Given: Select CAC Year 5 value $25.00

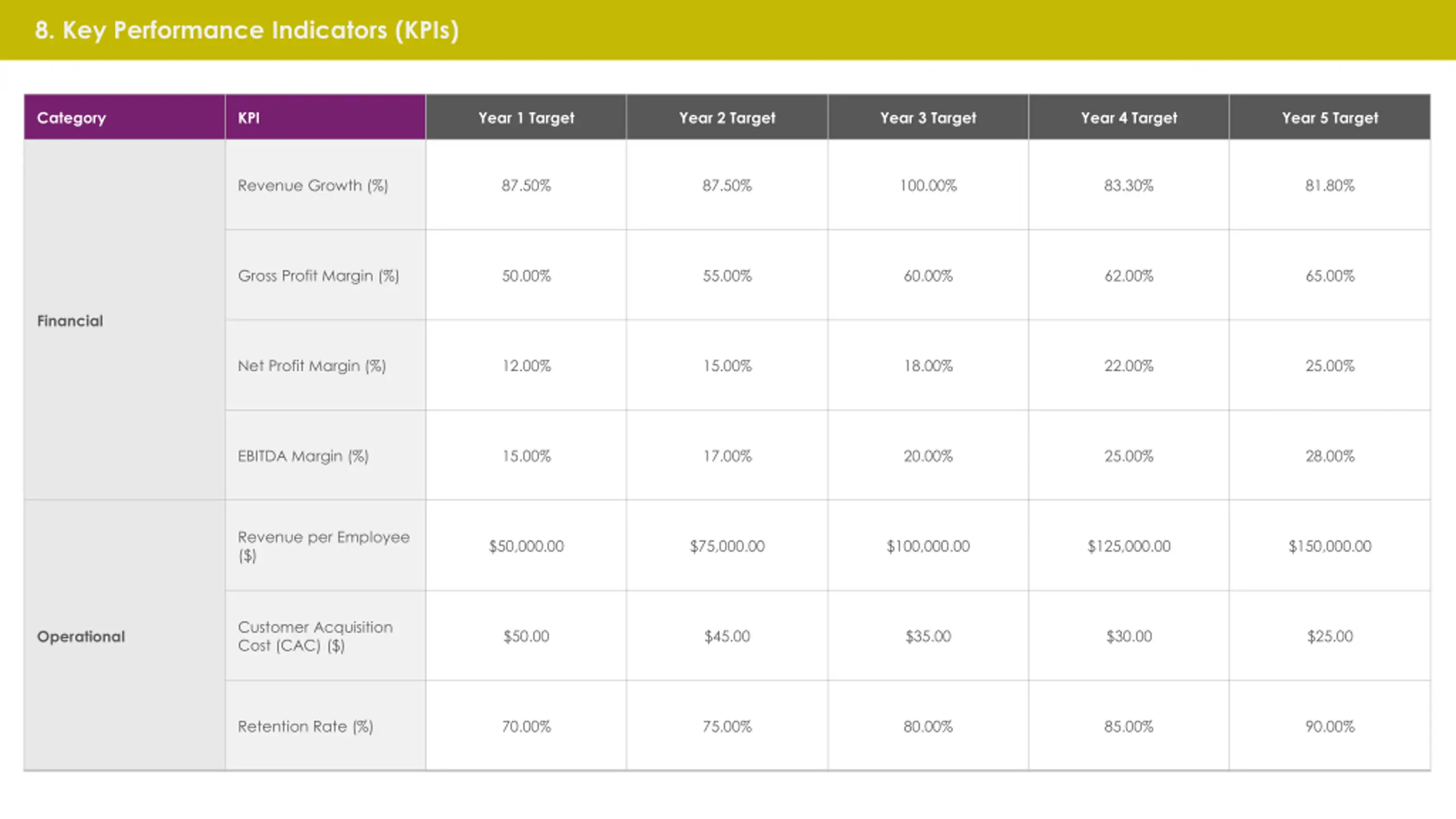Looking at the screenshot, I should pyautogui.click(x=1330, y=636).
